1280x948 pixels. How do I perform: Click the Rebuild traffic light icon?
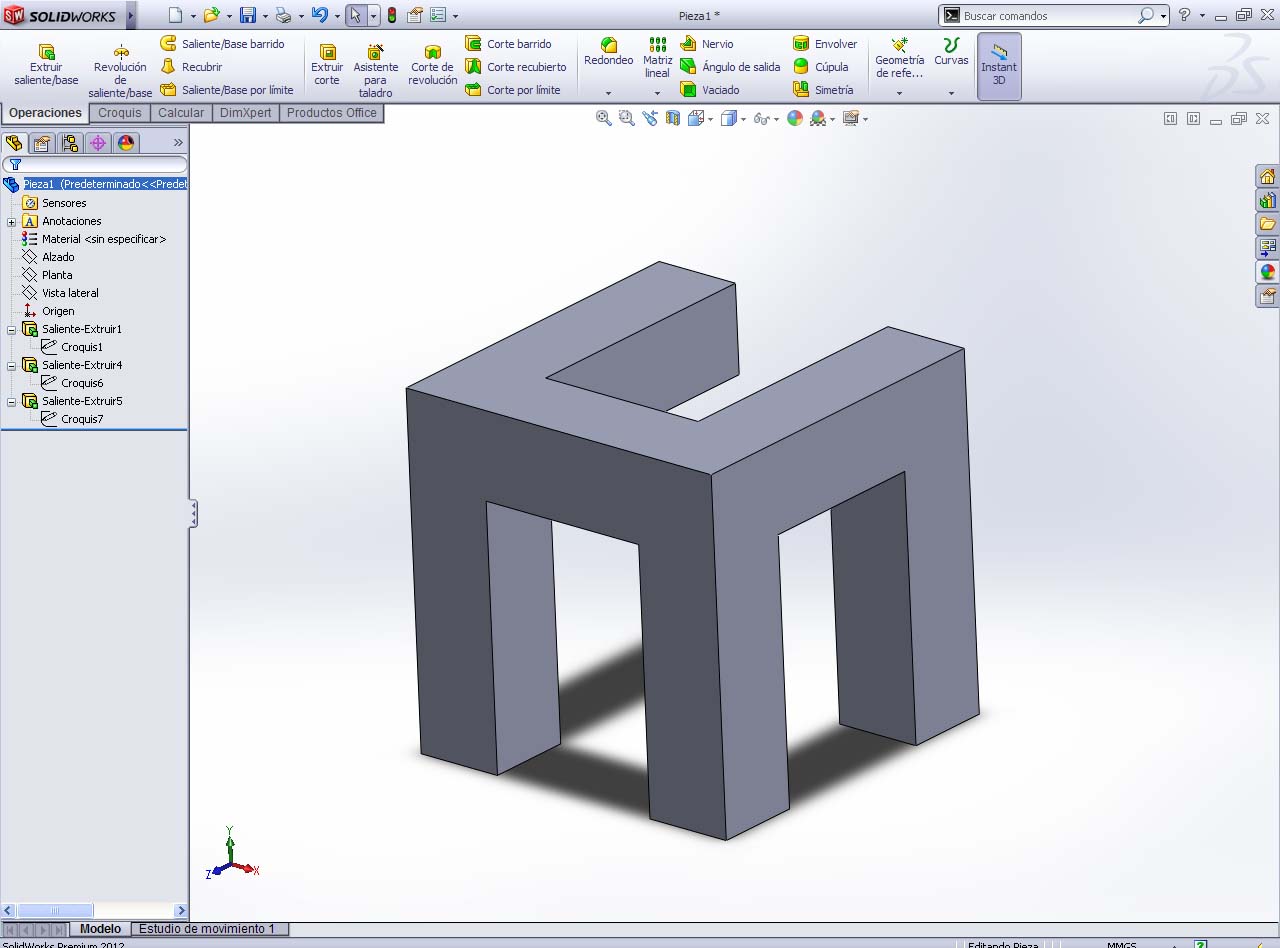tap(391, 15)
